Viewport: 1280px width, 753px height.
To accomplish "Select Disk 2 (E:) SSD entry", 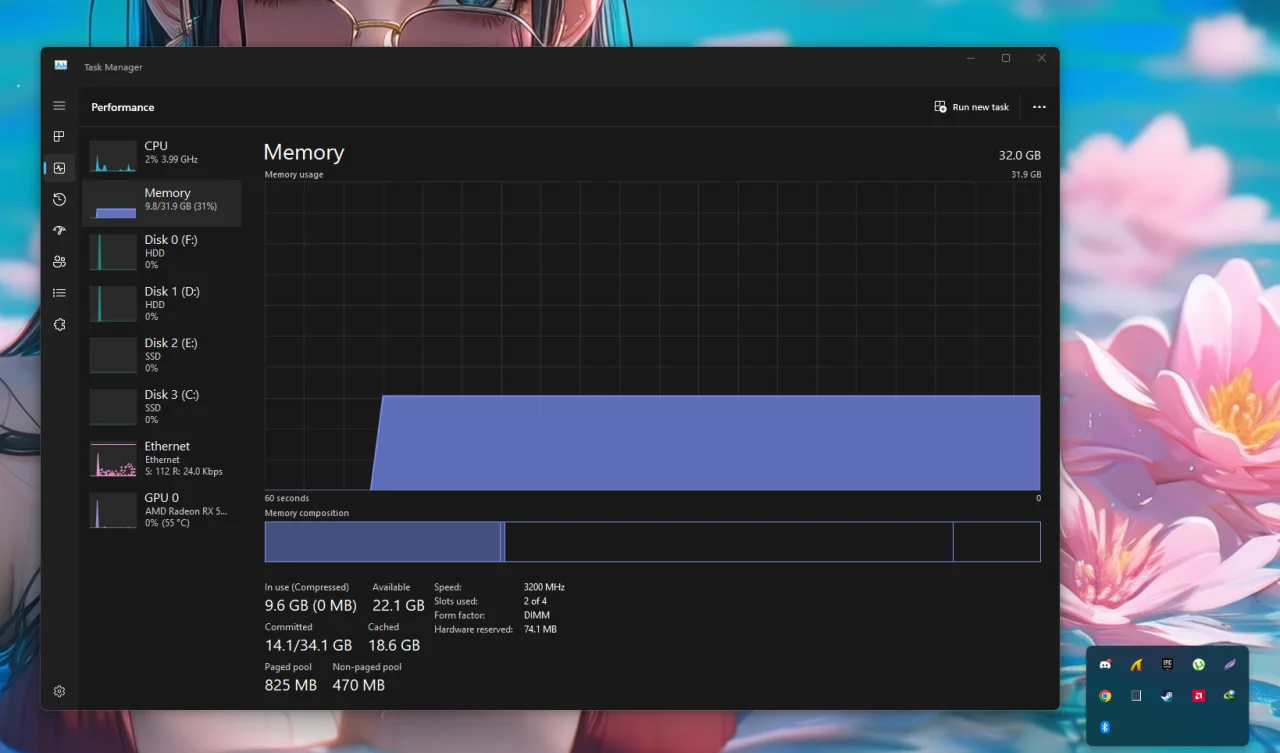I will point(161,355).
